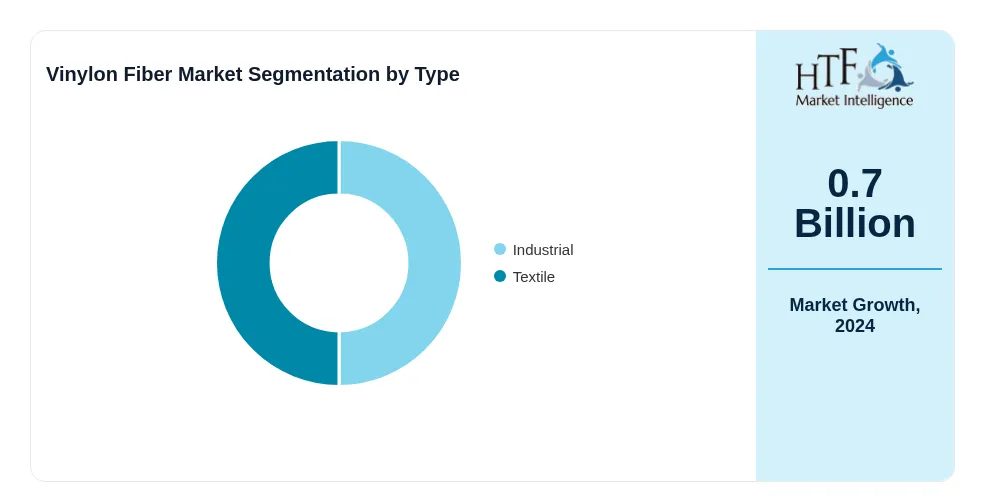Click the top gap between donut segments
The image size is (983, 500).
click(x=339, y=167)
